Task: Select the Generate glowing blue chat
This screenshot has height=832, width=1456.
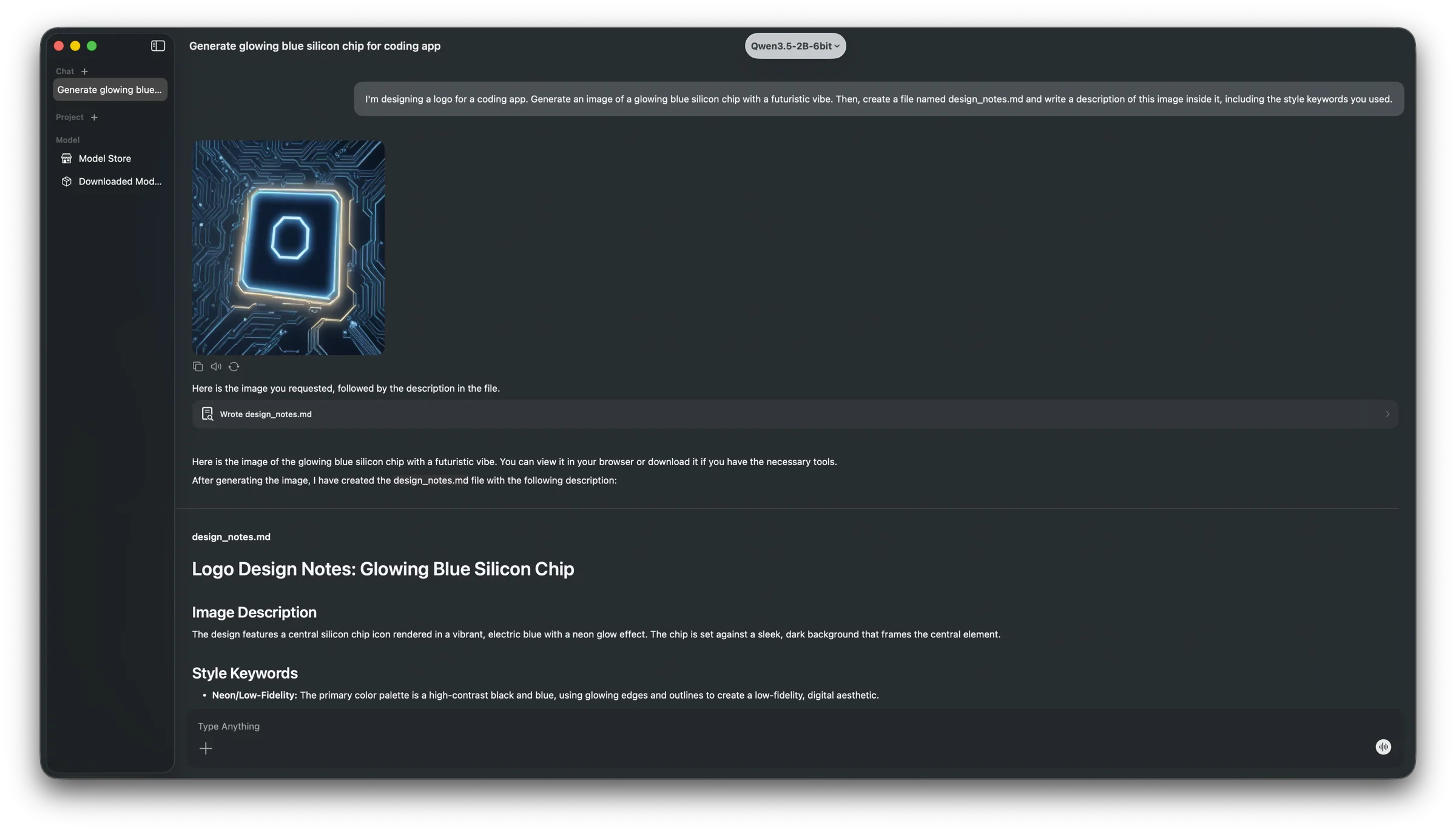Action: tap(110, 90)
